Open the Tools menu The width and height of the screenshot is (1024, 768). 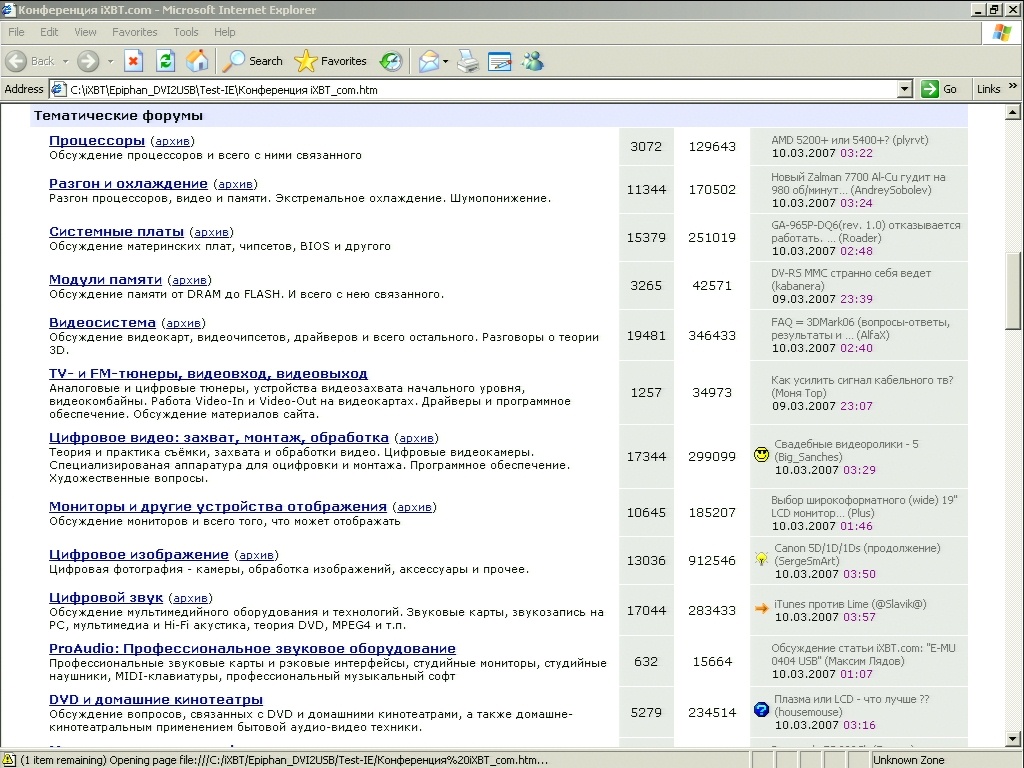[186, 32]
